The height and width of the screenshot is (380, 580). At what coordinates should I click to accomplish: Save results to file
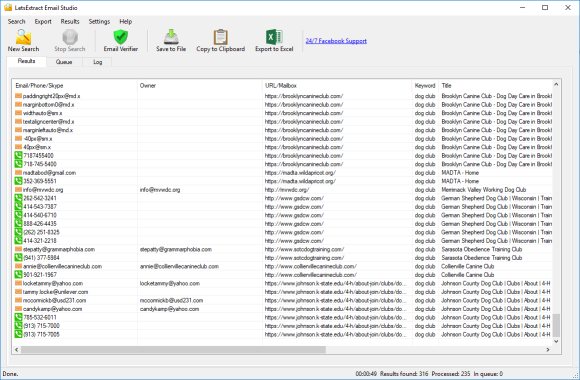(x=171, y=40)
